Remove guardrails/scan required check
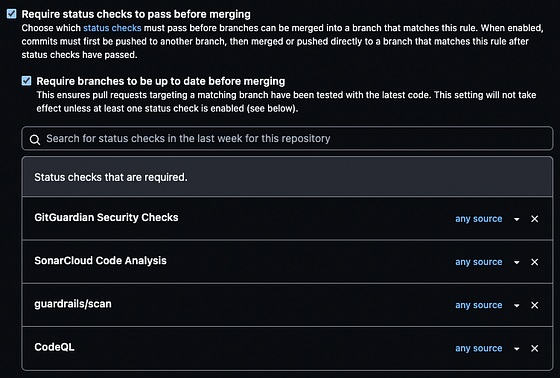 click(534, 305)
